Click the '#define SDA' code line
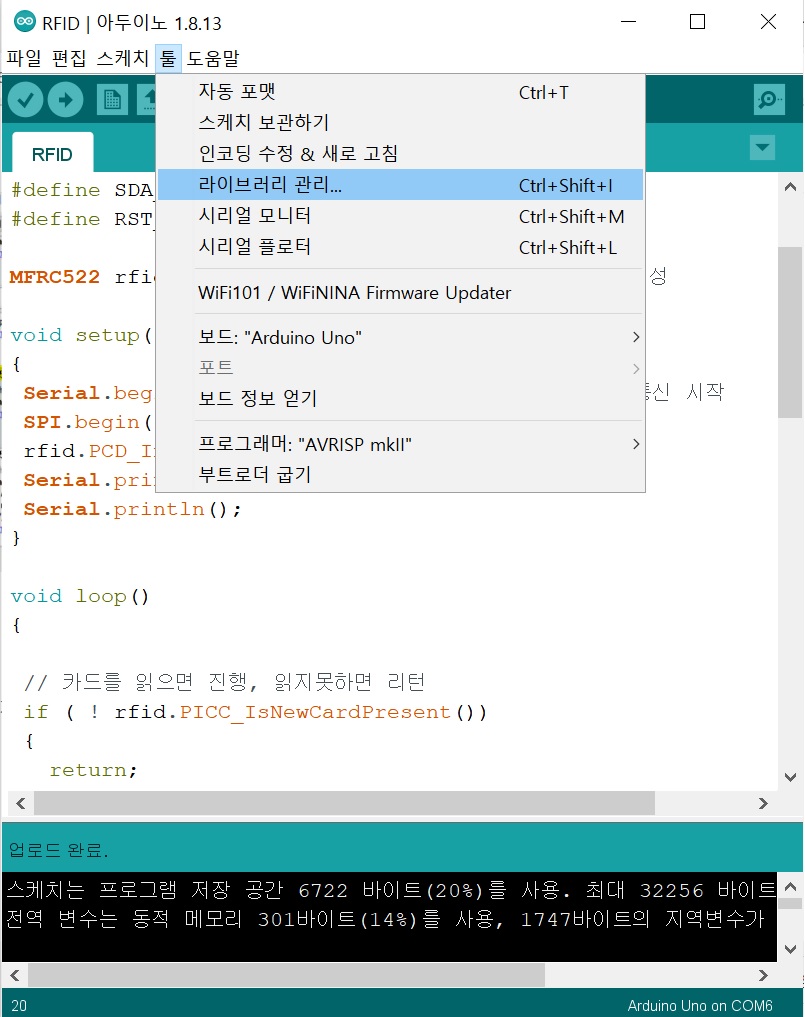The image size is (805, 1017). coord(82,190)
